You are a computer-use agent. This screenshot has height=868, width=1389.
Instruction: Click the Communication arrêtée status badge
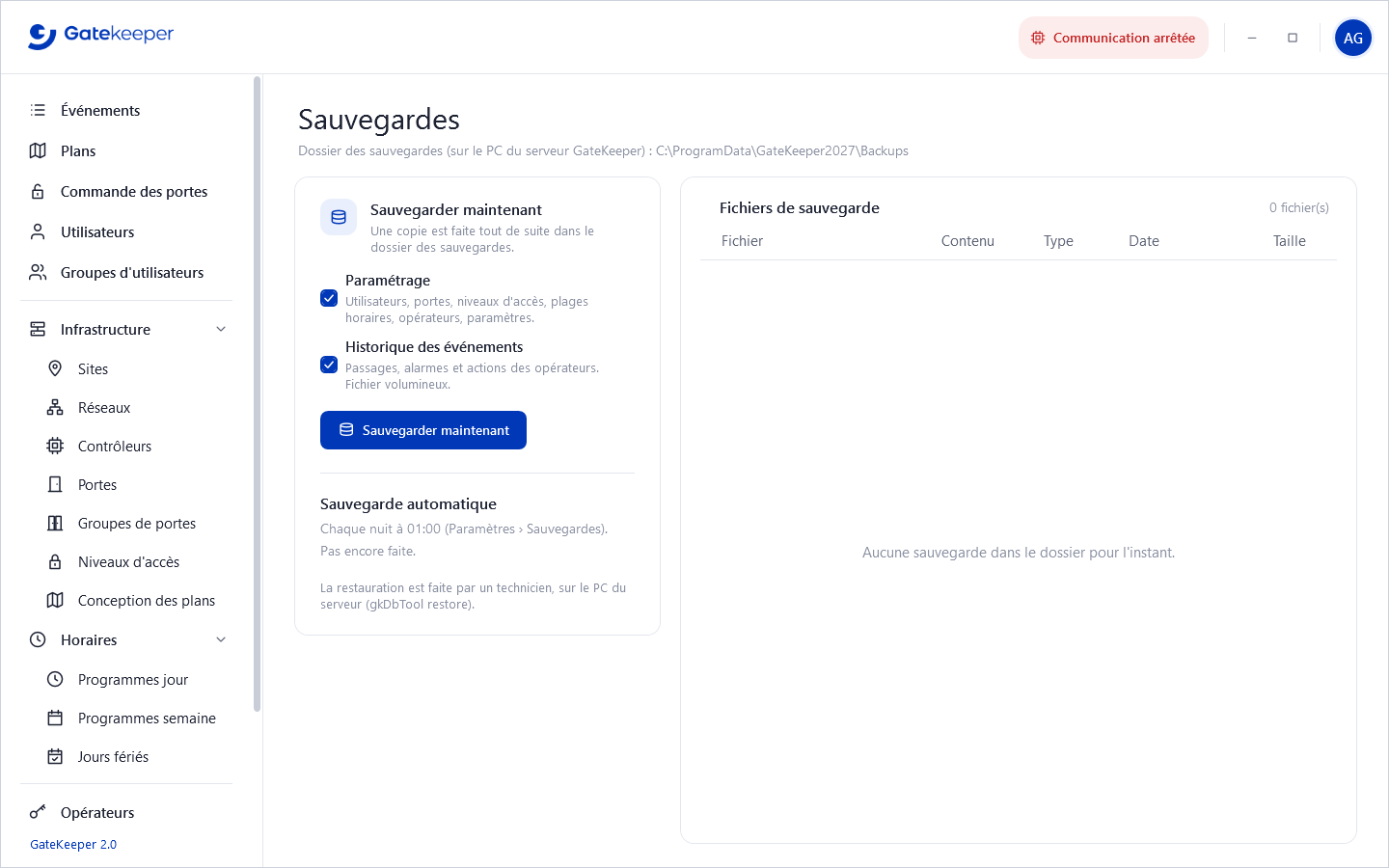pos(1113,38)
